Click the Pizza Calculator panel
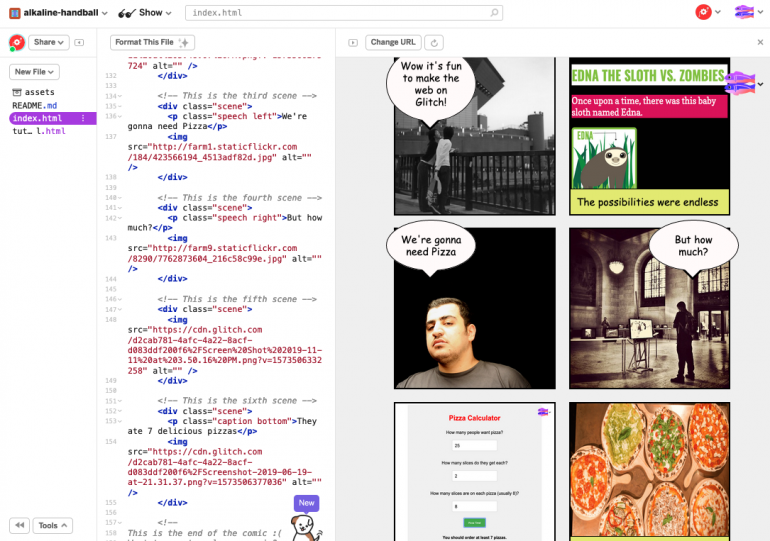Image resolution: width=770 pixels, height=541 pixels. (x=475, y=472)
